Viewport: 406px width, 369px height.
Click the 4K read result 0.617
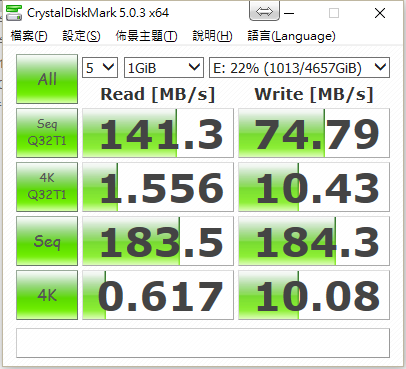[158, 295]
